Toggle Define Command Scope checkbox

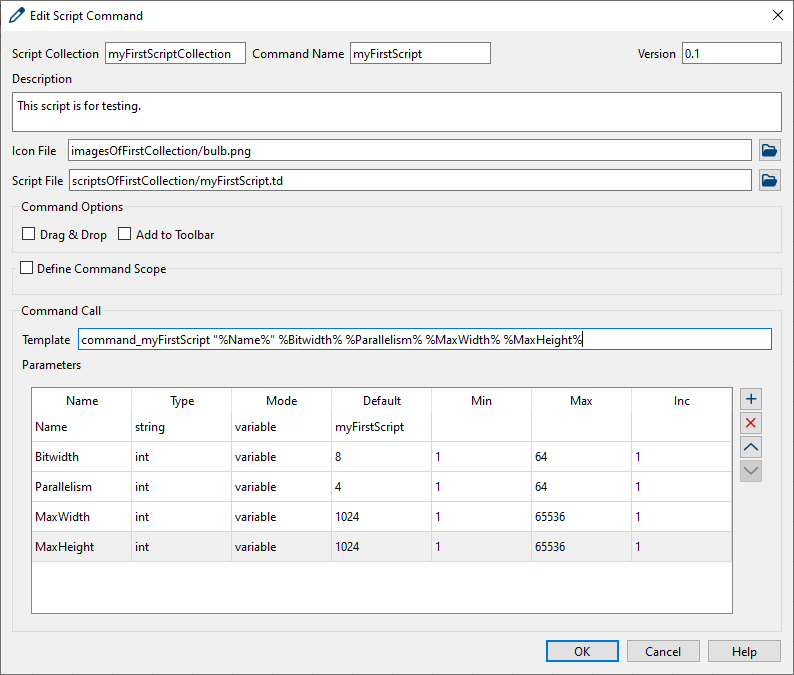coord(27,269)
